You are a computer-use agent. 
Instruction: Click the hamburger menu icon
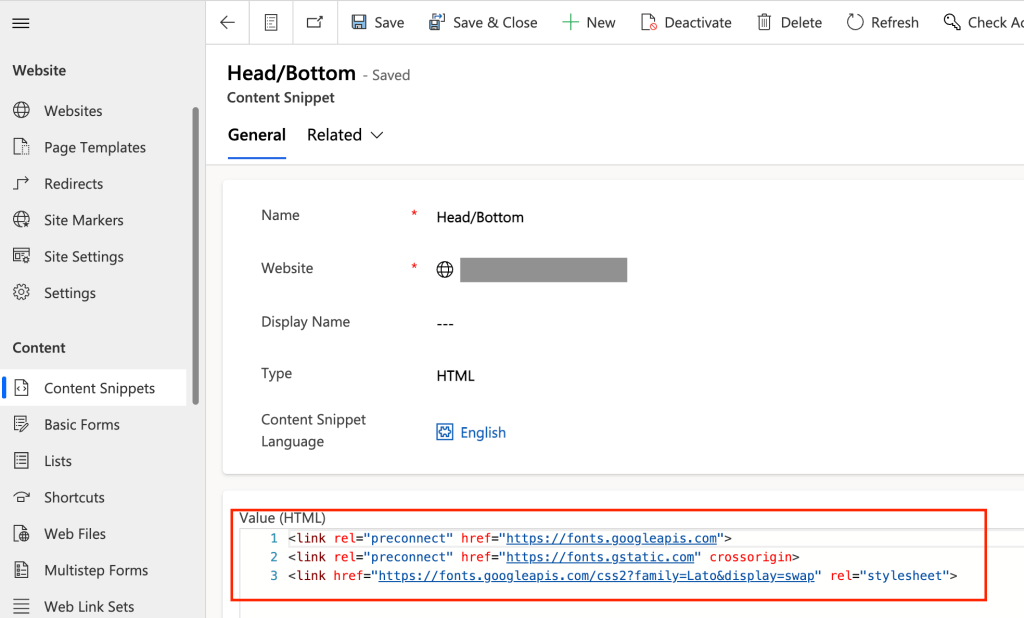pyautogui.click(x=20, y=22)
